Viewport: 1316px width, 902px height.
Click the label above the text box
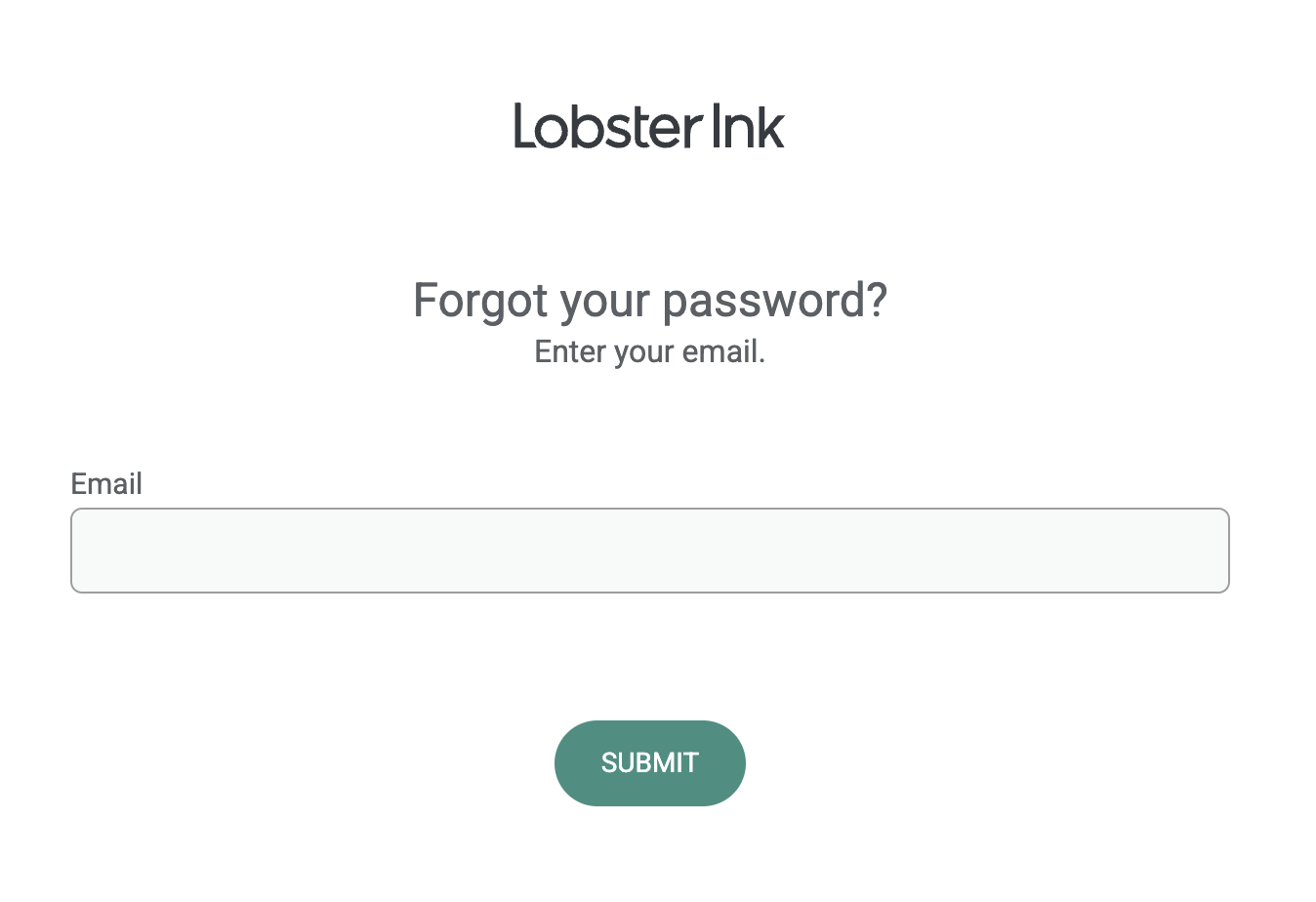(106, 483)
